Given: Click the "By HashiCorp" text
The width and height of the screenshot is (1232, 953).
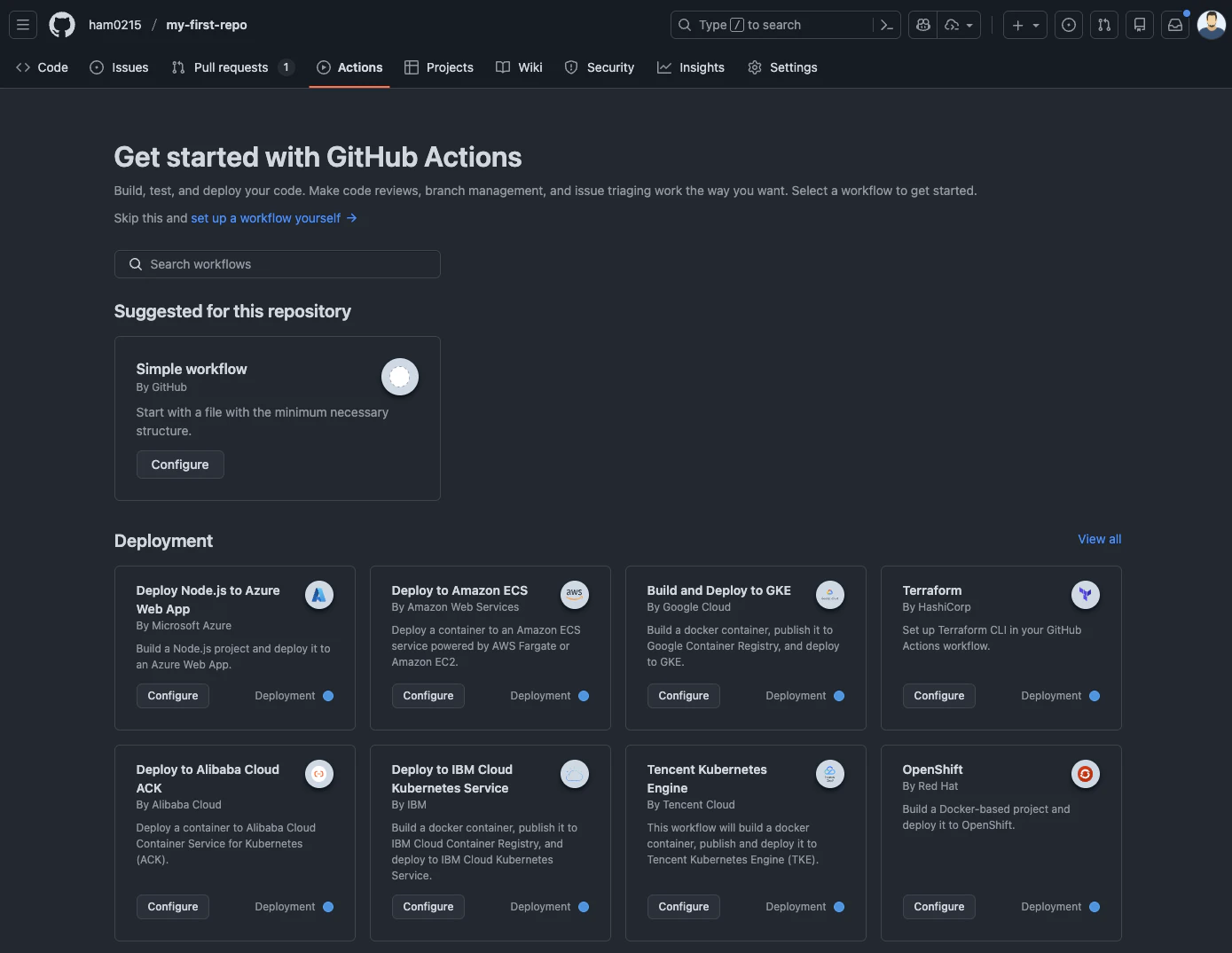Looking at the screenshot, I should 937,607.
